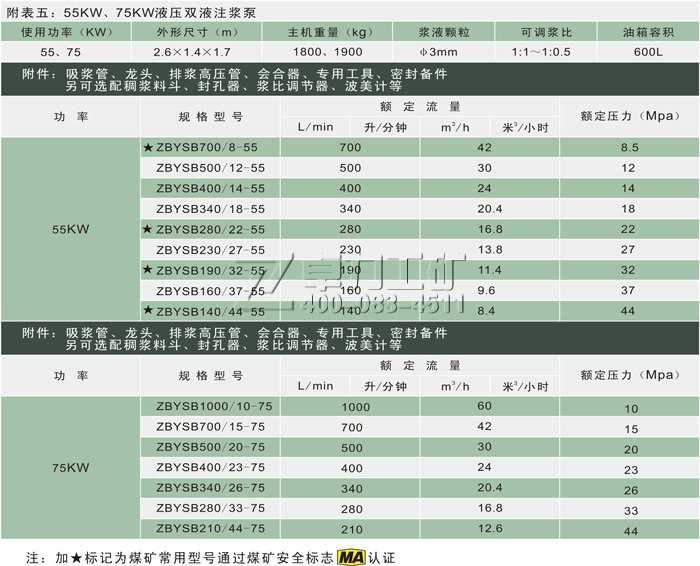Click the ZBYSB210/44-75 model entry
This screenshot has height=566, width=700.
click(211, 529)
